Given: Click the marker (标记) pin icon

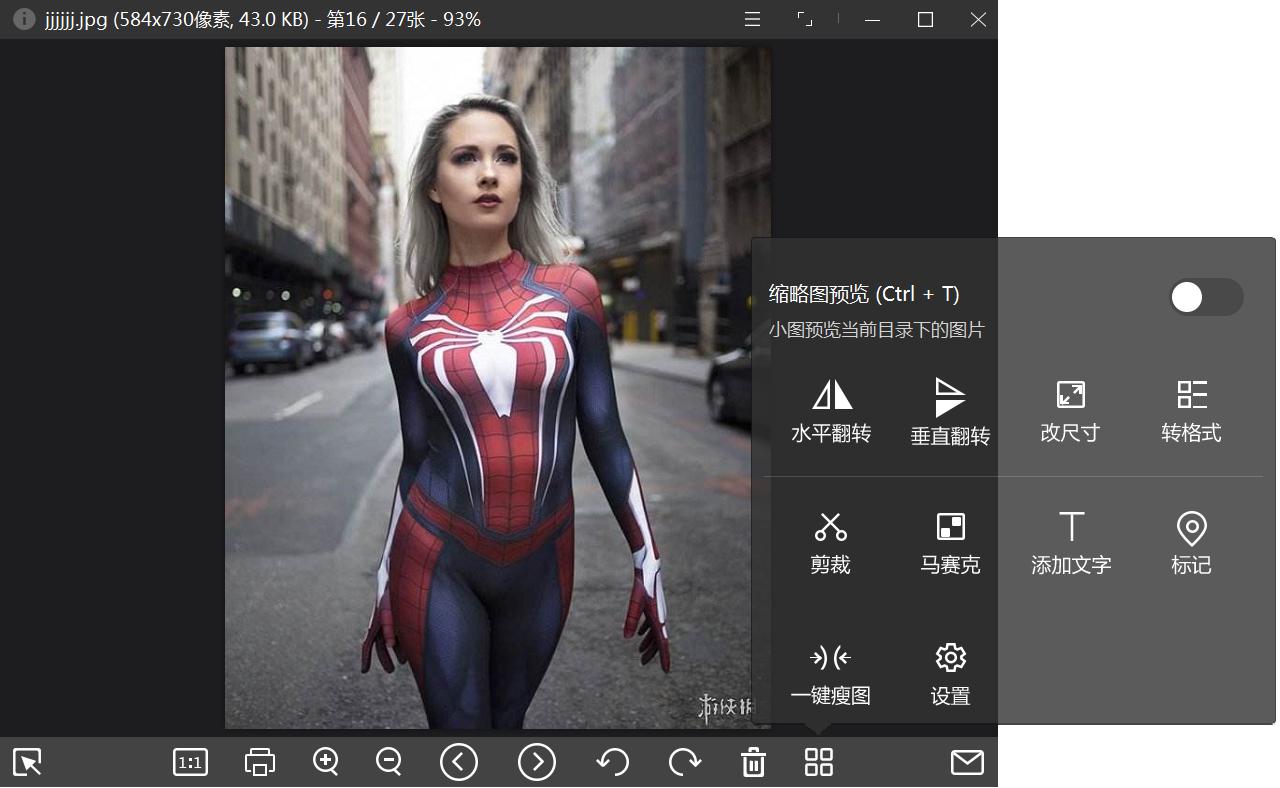Looking at the screenshot, I should click(1191, 527).
